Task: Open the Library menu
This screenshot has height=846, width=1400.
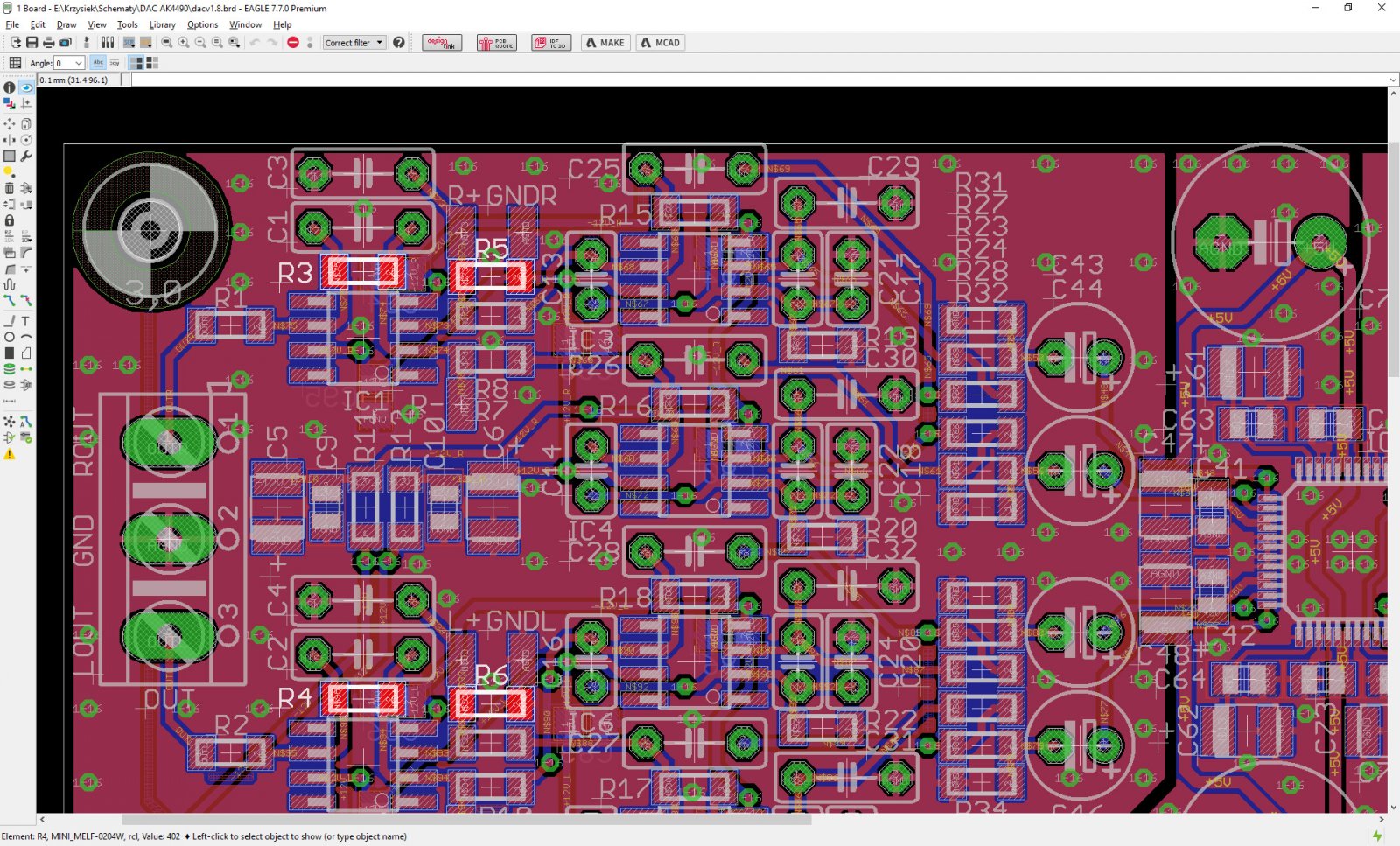Action: click(162, 24)
